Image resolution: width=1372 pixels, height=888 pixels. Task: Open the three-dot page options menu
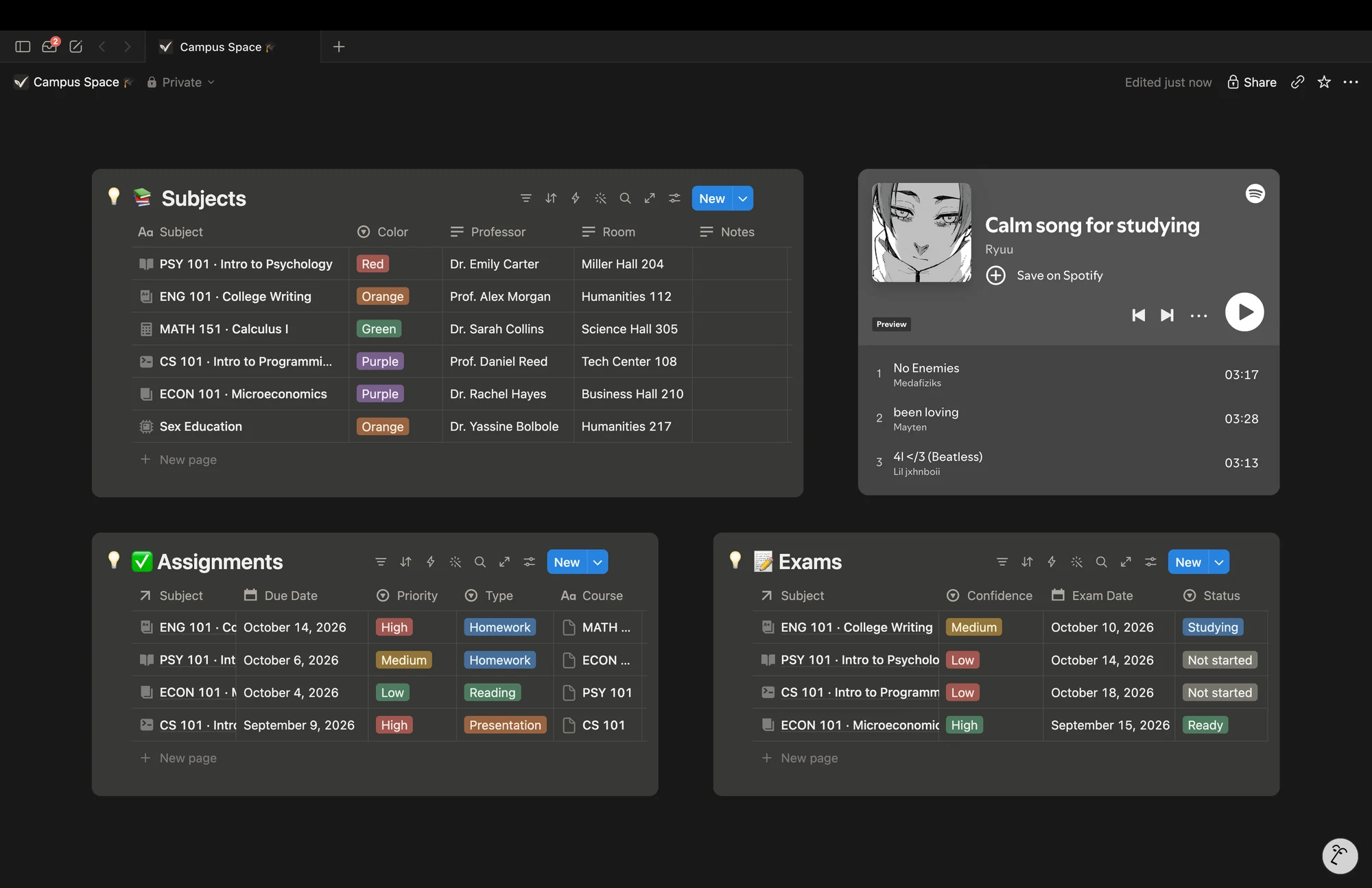[1351, 82]
